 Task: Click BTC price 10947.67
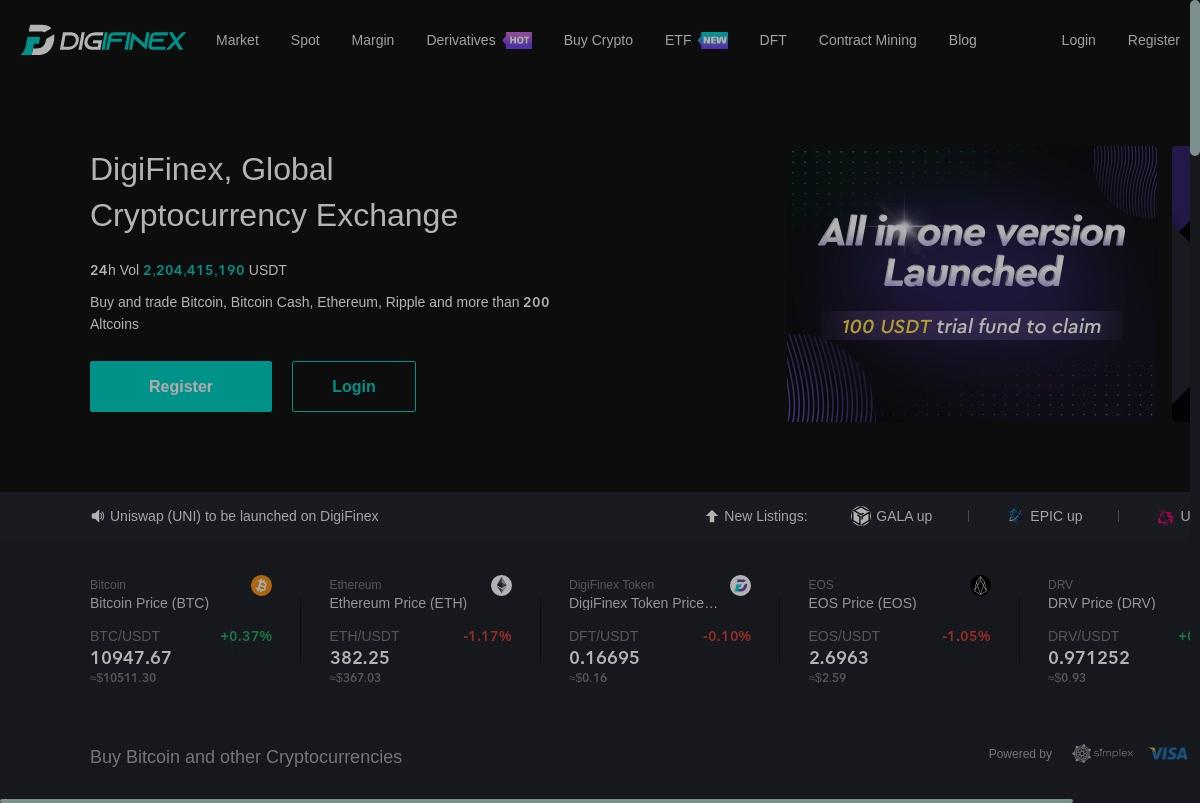point(131,658)
